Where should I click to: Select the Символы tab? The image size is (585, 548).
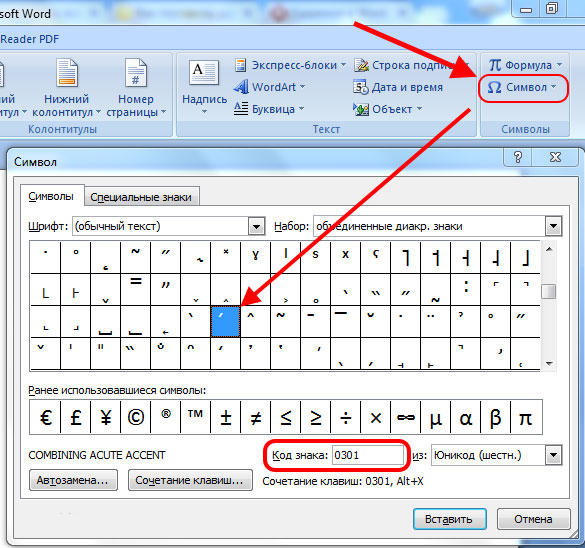[x=51, y=196]
